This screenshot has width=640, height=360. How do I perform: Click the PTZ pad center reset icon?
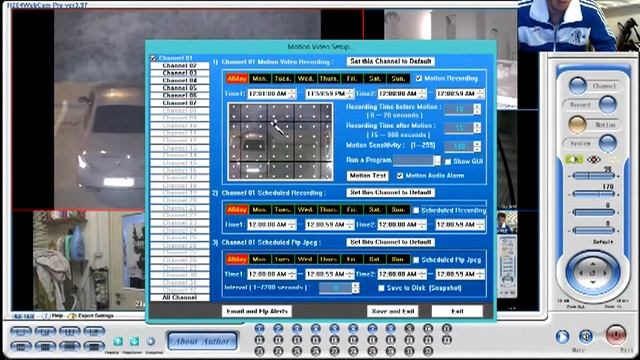593,273
